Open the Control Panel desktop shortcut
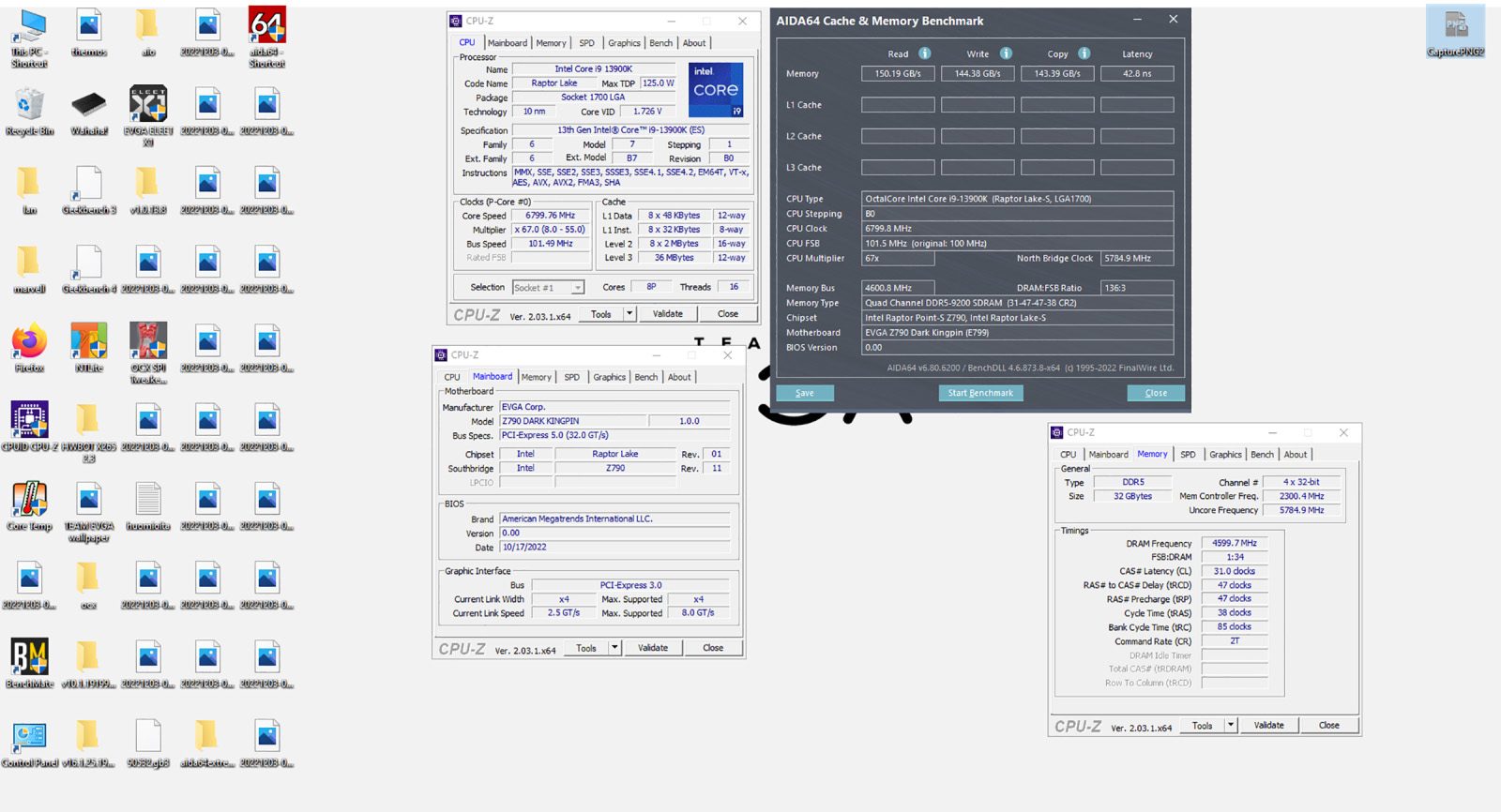This screenshot has height=812, width=1501. pos(29,744)
